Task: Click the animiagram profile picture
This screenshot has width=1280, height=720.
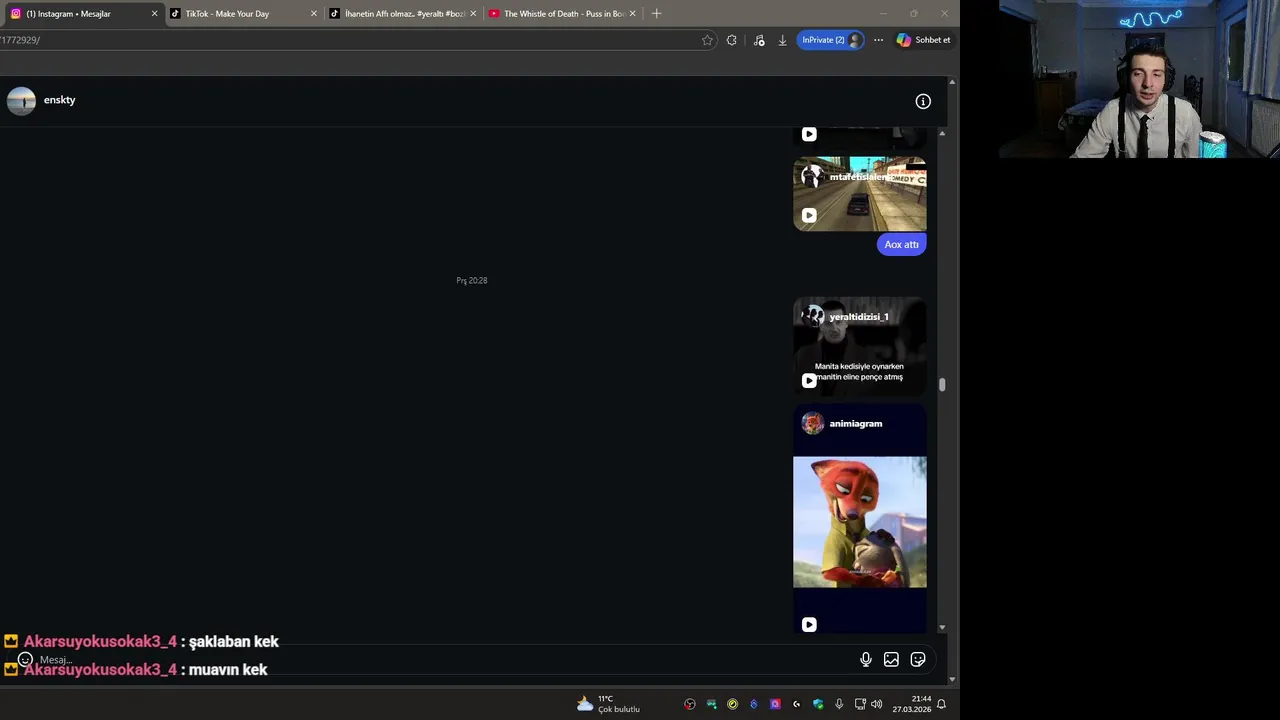Action: coord(813,424)
